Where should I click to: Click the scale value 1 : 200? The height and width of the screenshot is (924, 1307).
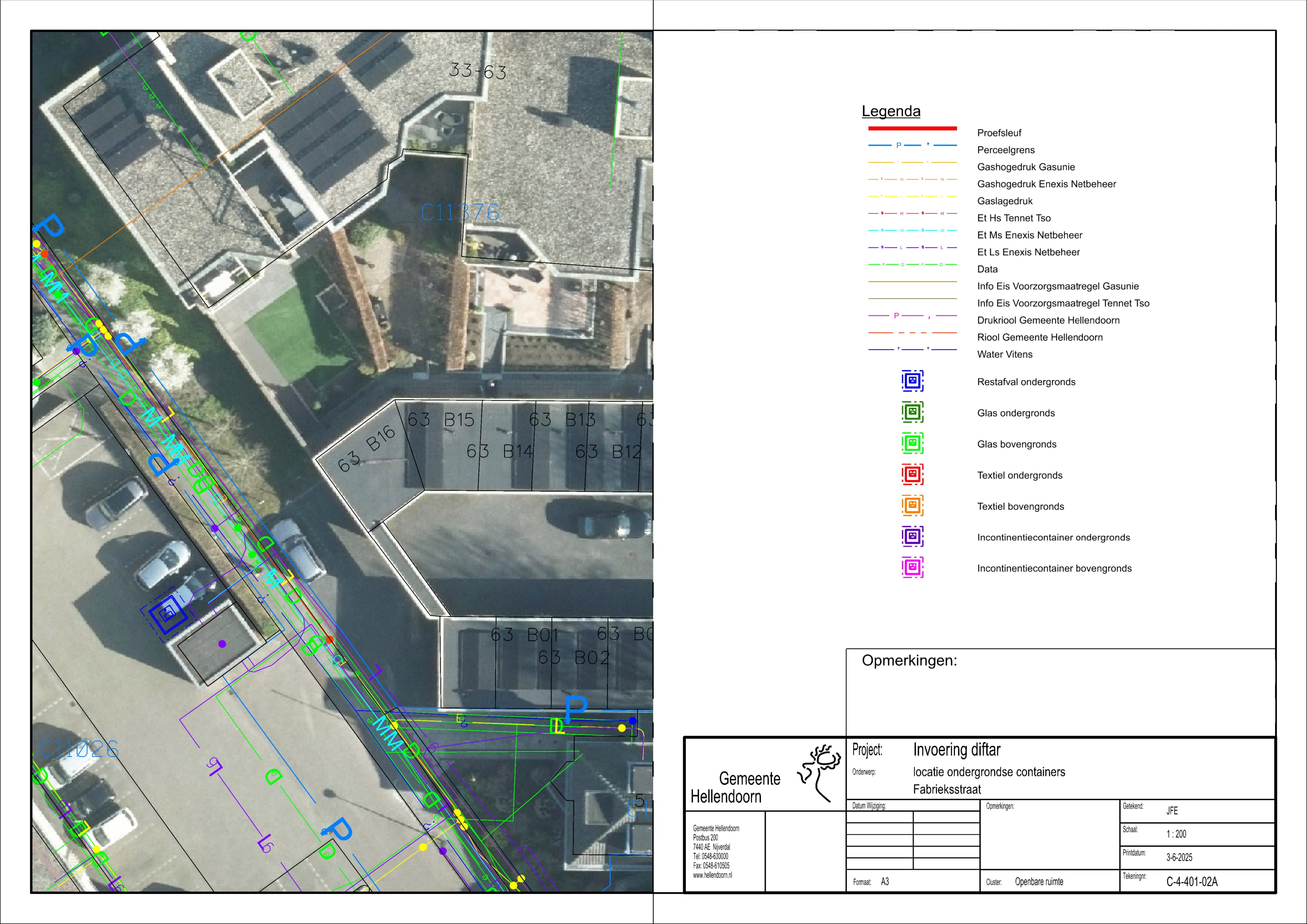[1176, 834]
